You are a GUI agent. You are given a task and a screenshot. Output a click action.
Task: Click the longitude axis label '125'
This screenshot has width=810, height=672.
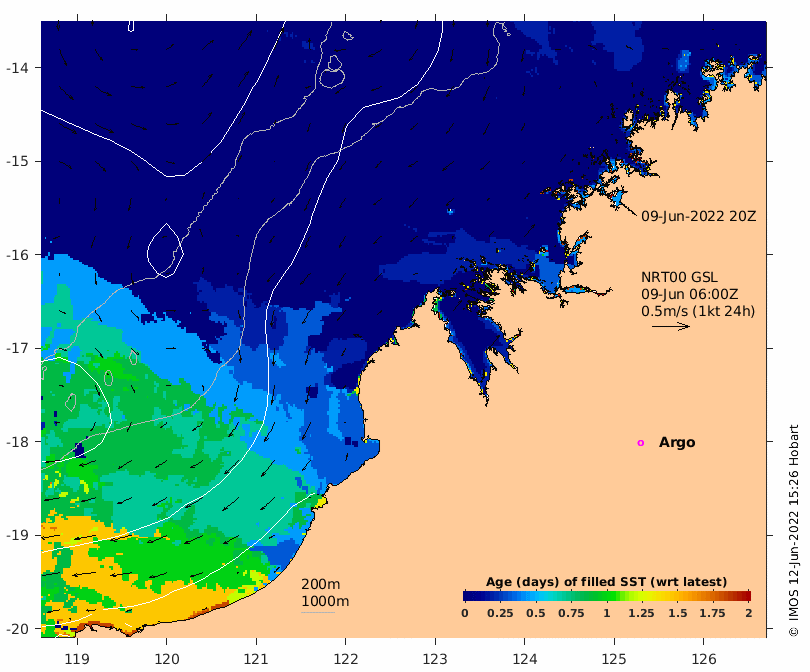pyautogui.click(x=614, y=659)
